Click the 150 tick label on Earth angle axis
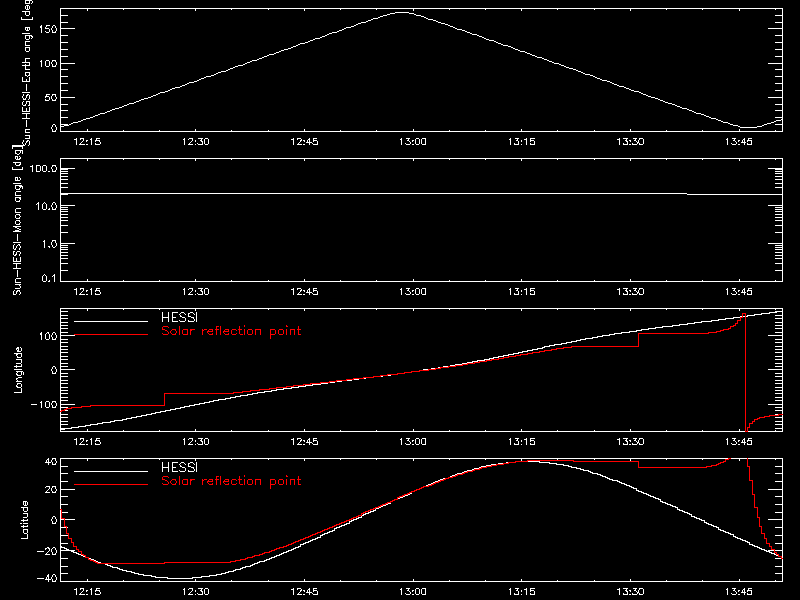The height and width of the screenshot is (600, 800). coord(48,29)
